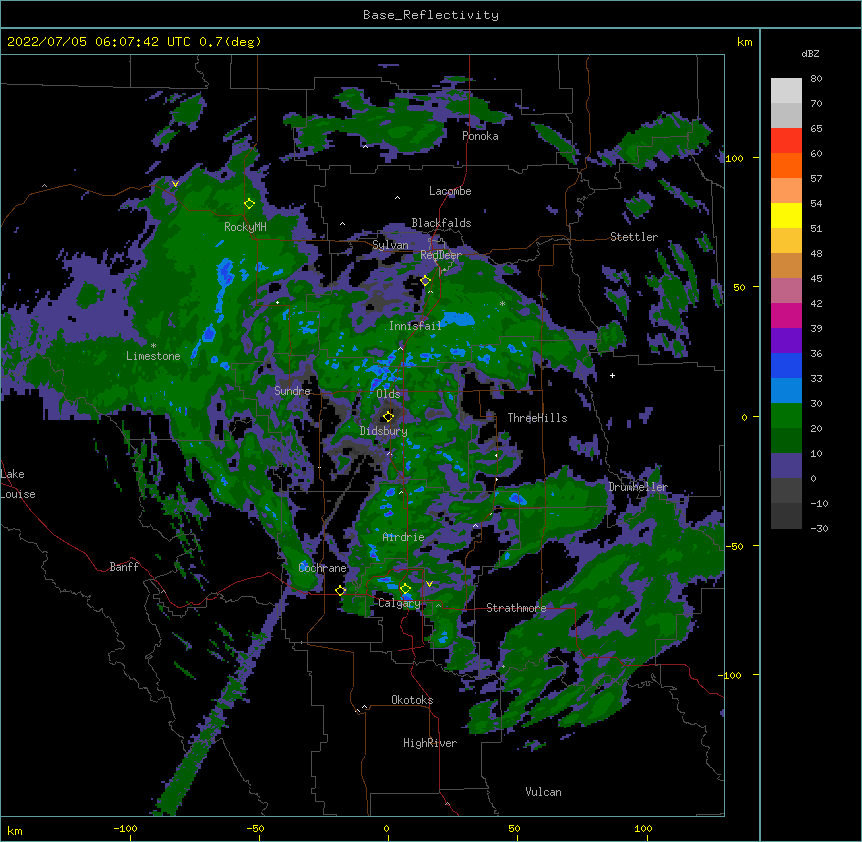This screenshot has height=842, width=862.
Task: Select the yellow diamond marker below Cochrane
Action: tap(340, 591)
